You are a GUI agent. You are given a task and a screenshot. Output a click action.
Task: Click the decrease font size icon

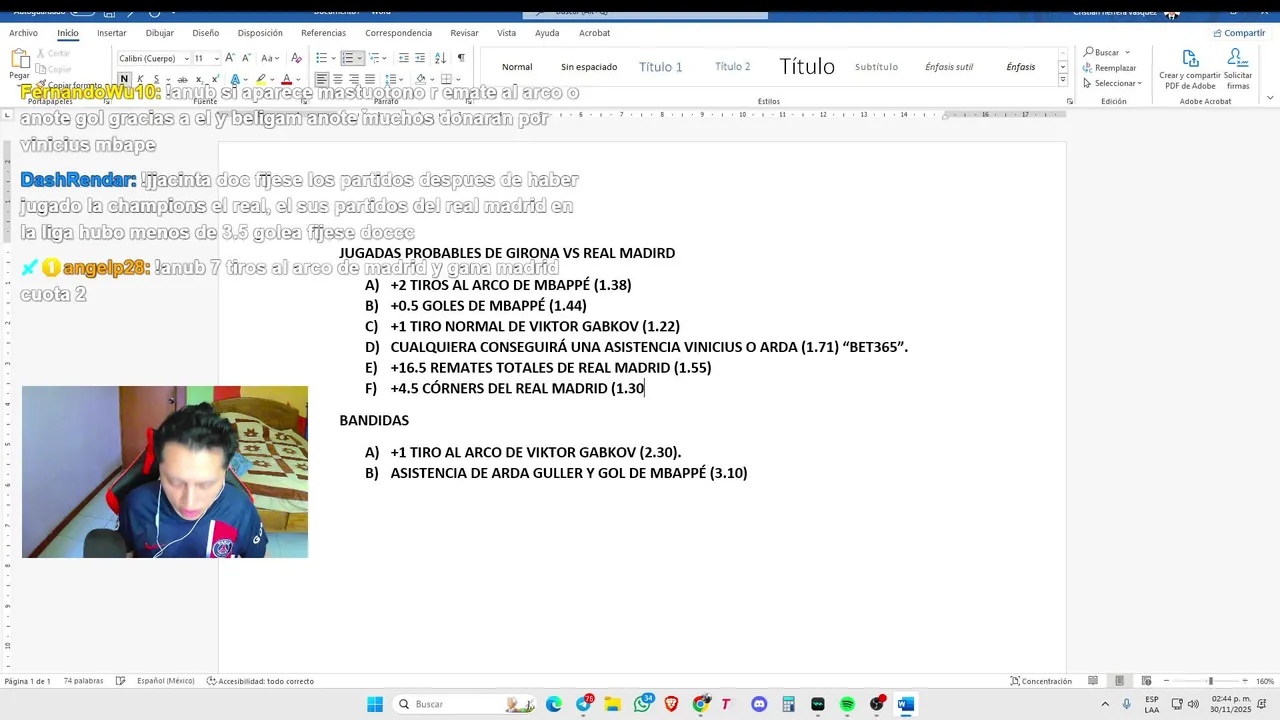pyautogui.click(x=246, y=58)
